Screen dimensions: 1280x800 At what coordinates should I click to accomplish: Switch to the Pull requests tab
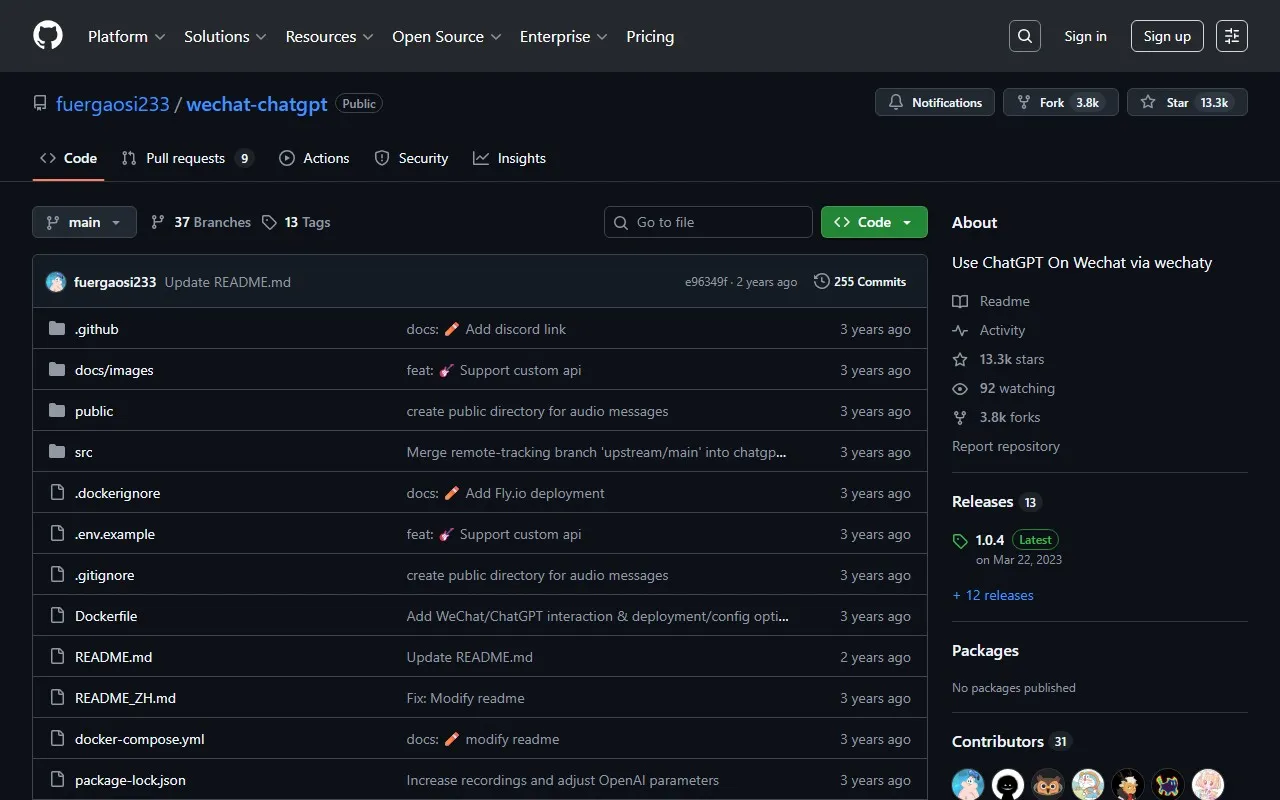[x=186, y=158]
